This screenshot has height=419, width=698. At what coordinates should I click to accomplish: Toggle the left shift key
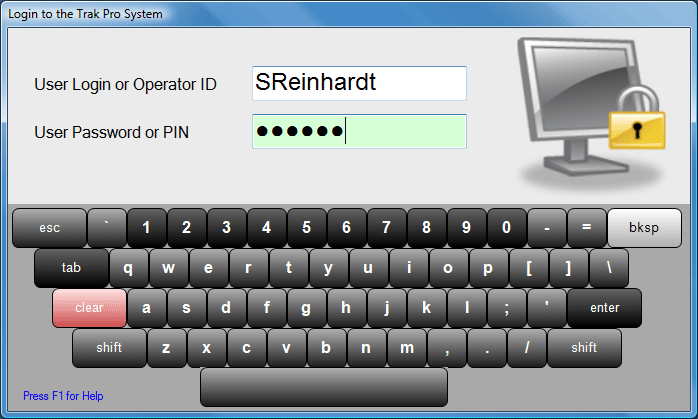(x=109, y=348)
